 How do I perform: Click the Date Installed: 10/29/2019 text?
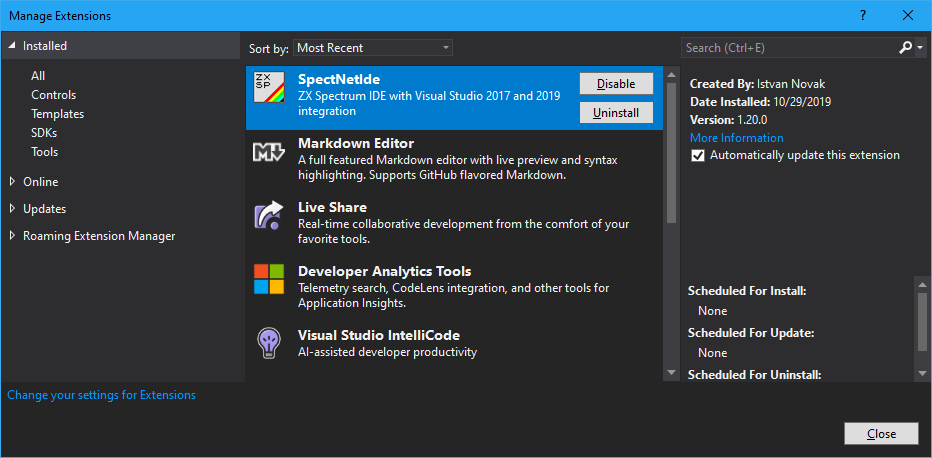tap(760, 102)
